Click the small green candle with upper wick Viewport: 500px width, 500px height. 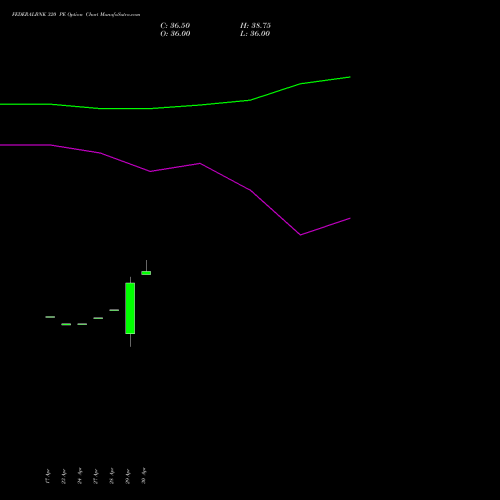(x=146, y=273)
